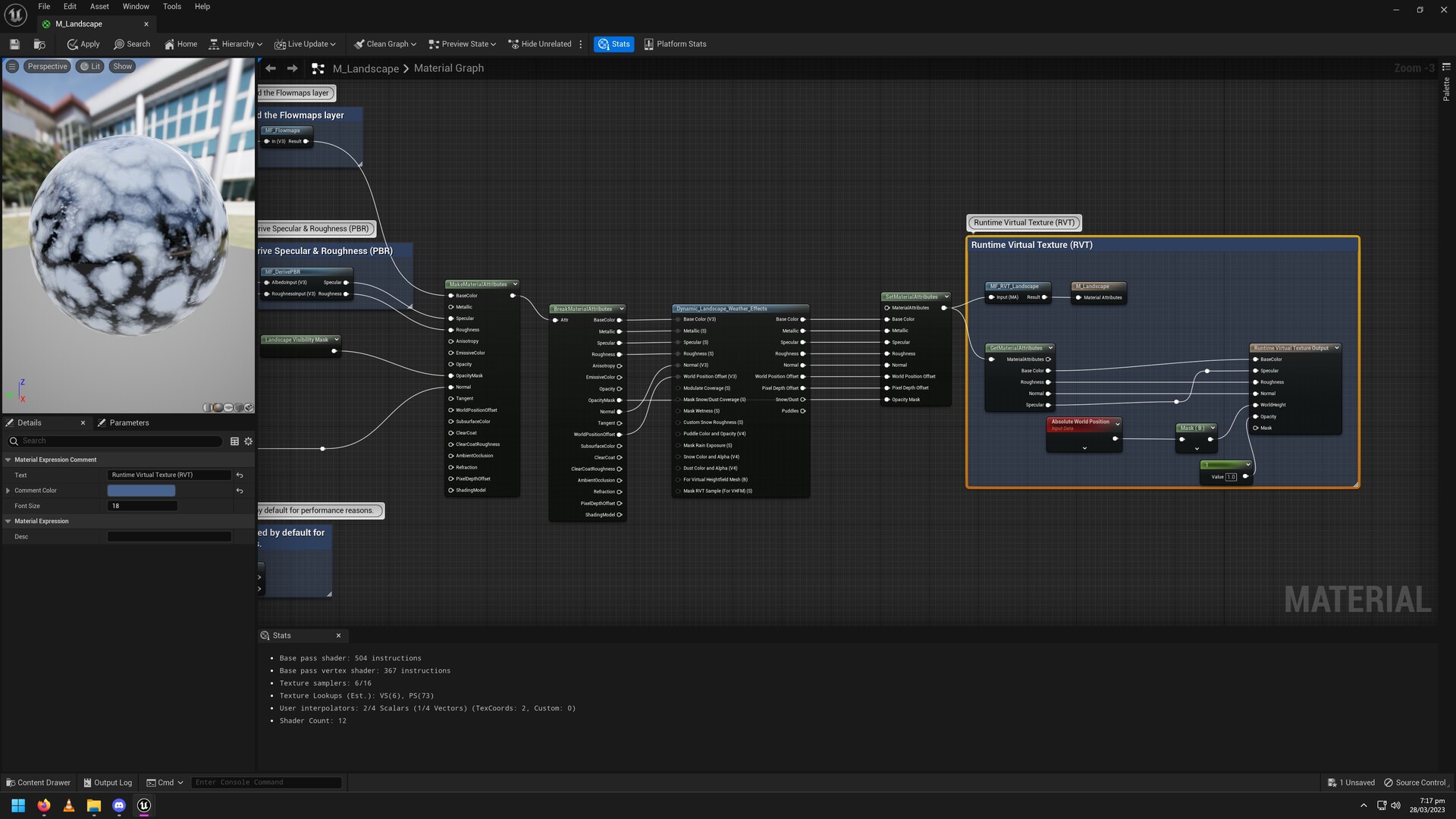Viewport: 1456px width, 819px height.
Task: Toggle the Stats display button
Action: (613, 44)
